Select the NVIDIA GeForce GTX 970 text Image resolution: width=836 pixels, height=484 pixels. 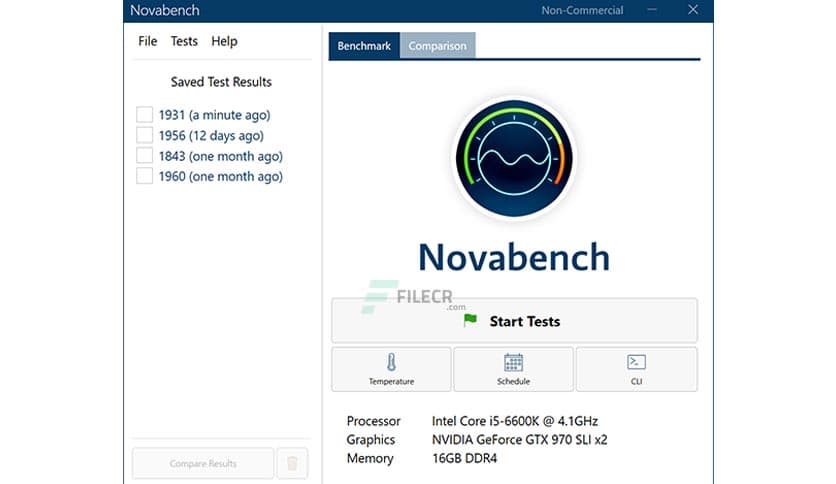519,440
